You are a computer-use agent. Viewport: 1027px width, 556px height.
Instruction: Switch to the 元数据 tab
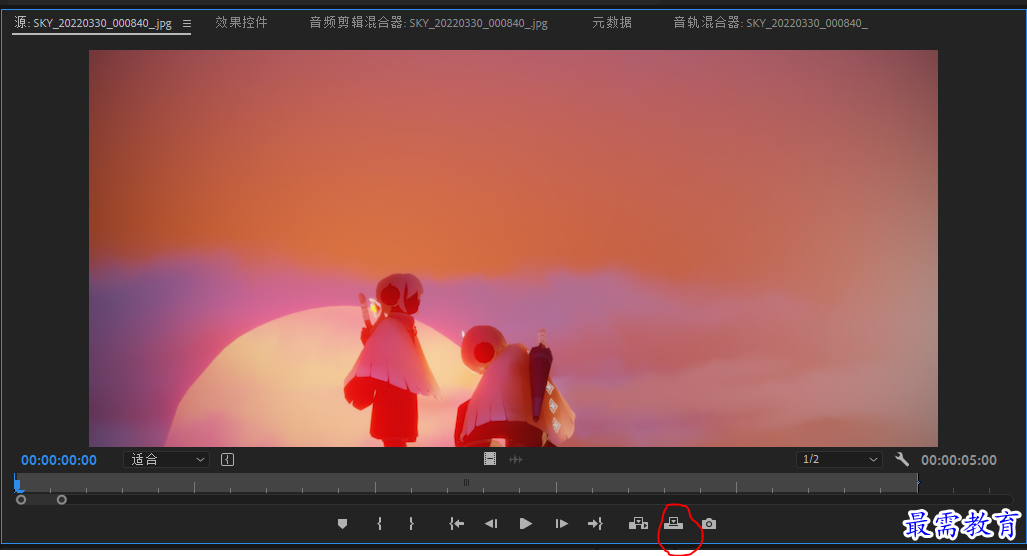[612, 22]
